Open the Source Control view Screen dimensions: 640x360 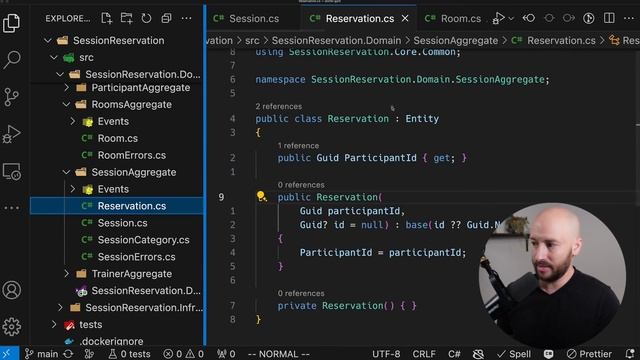11,97
